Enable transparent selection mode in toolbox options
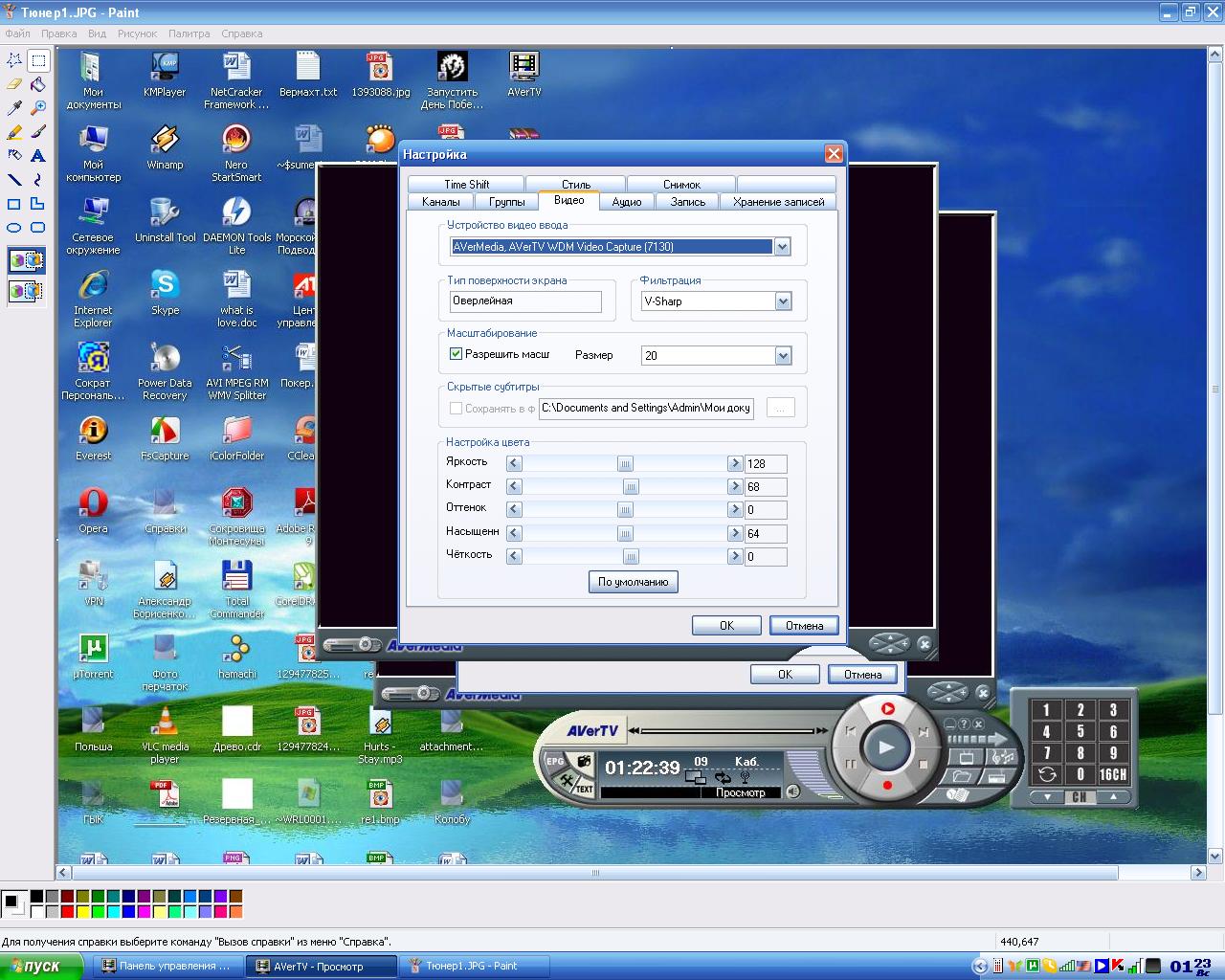Screen dimensions: 1225x980 coord(26,290)
